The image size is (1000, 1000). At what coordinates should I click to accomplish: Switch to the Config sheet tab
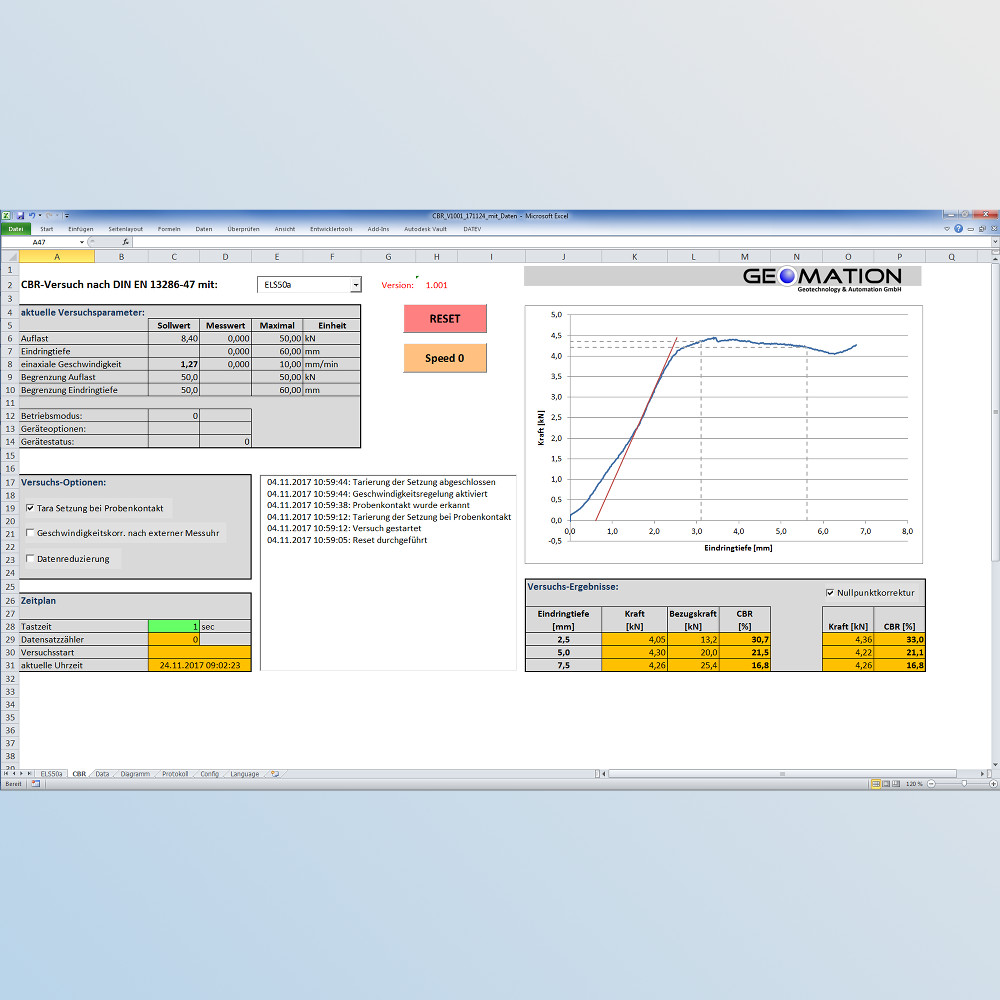pyautogui.click(x=209, y=774)
